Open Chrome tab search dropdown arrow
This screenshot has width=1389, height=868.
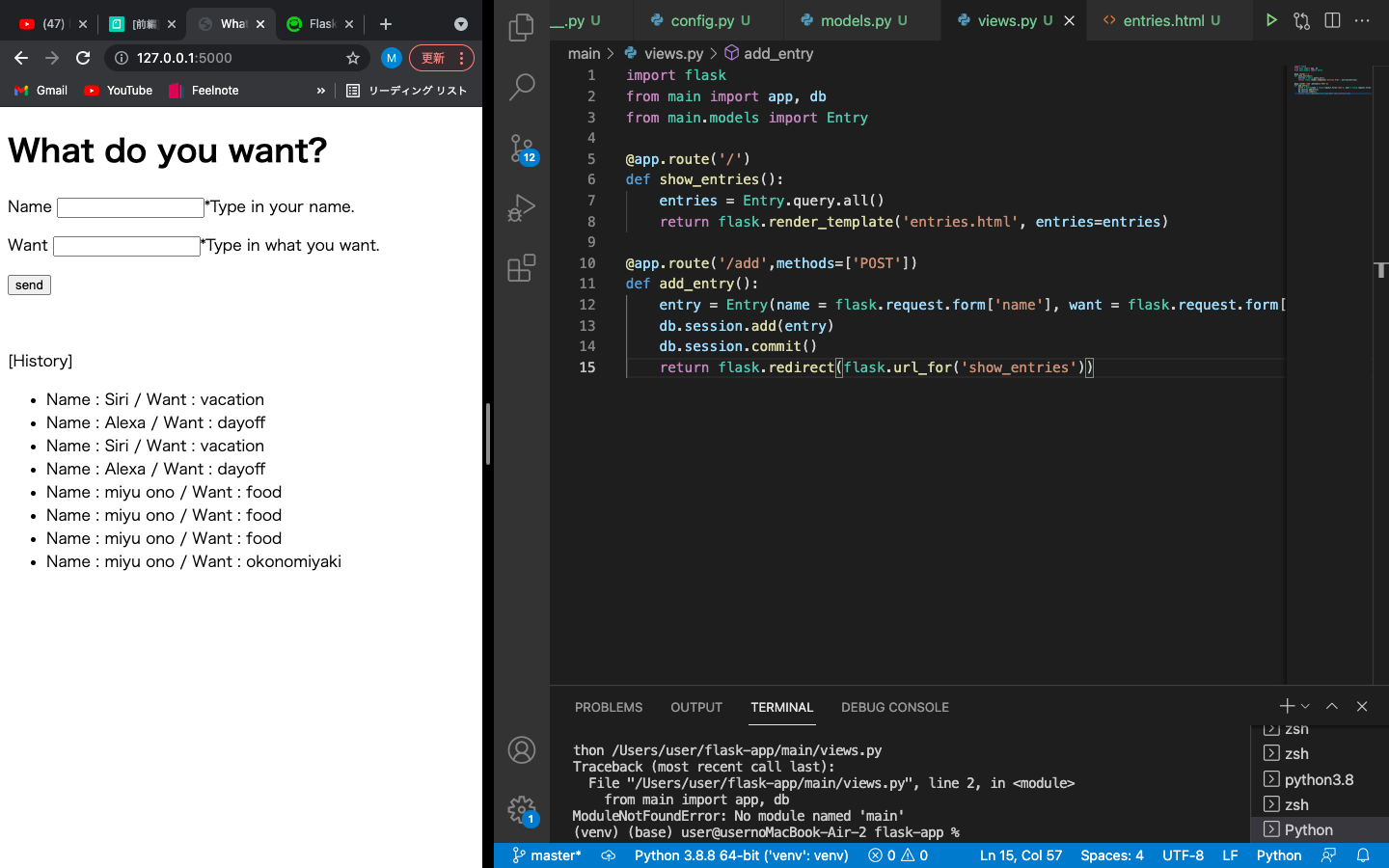[461, 24]
